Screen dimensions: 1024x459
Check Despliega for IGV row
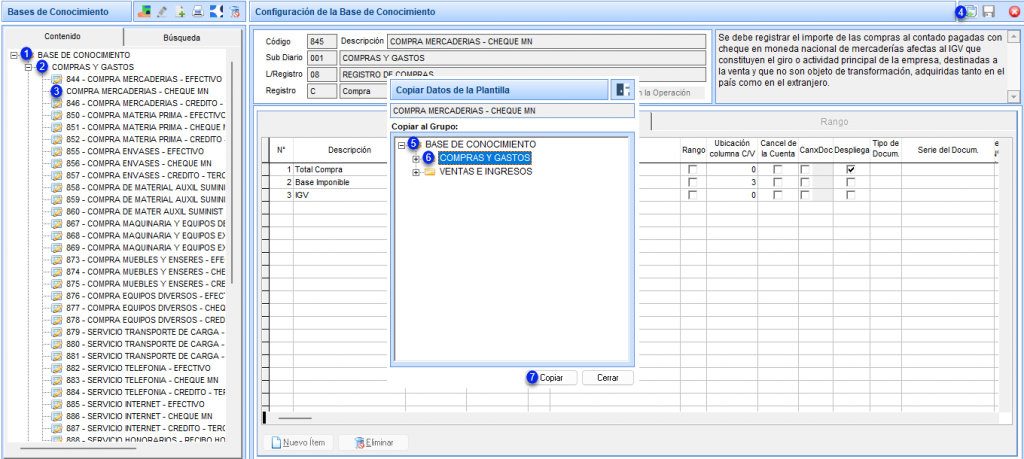pyautogui.click(x=851, y=195)
